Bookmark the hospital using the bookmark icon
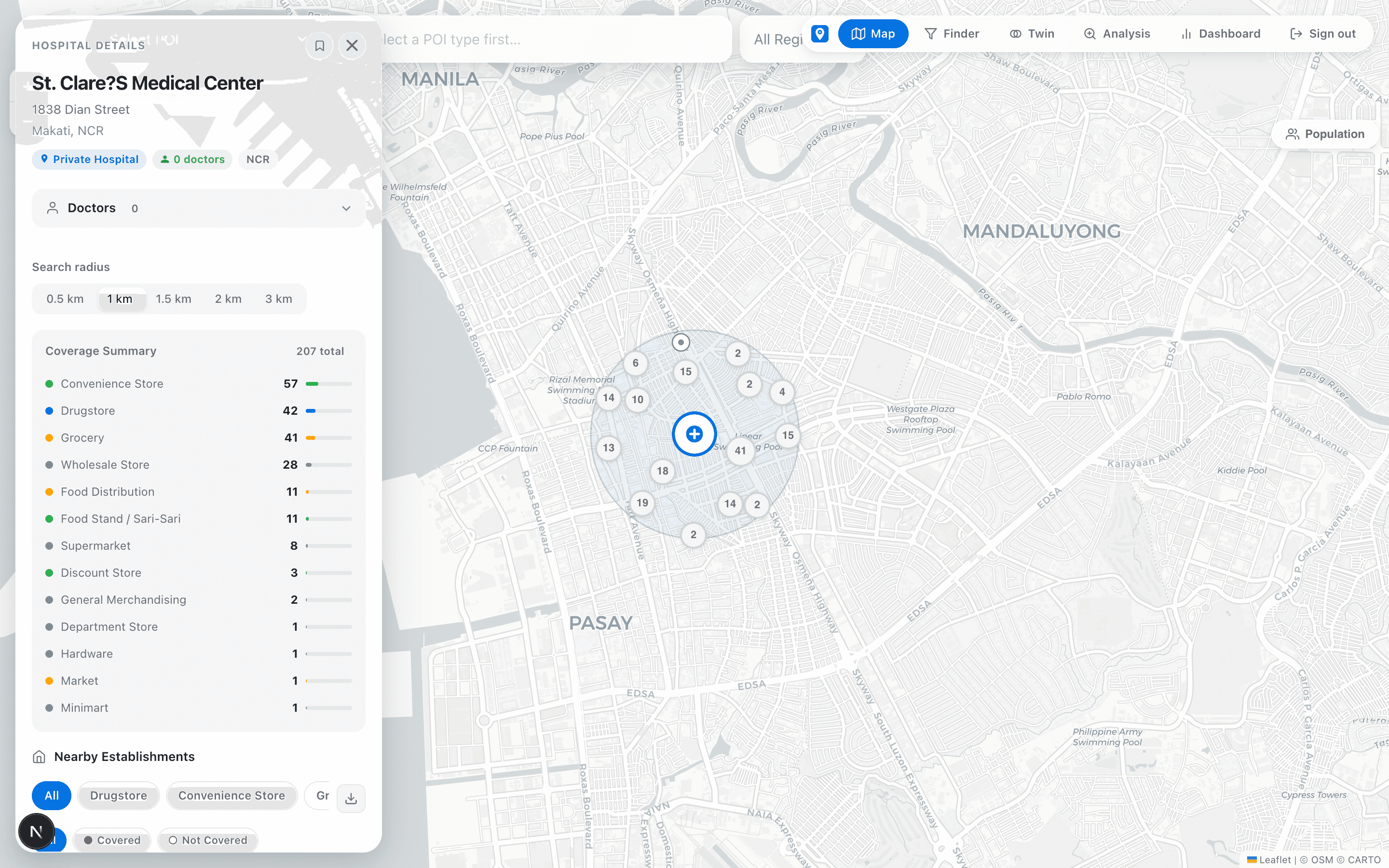The width and height of the screenshot is (1389, 868). coord(320,45)
